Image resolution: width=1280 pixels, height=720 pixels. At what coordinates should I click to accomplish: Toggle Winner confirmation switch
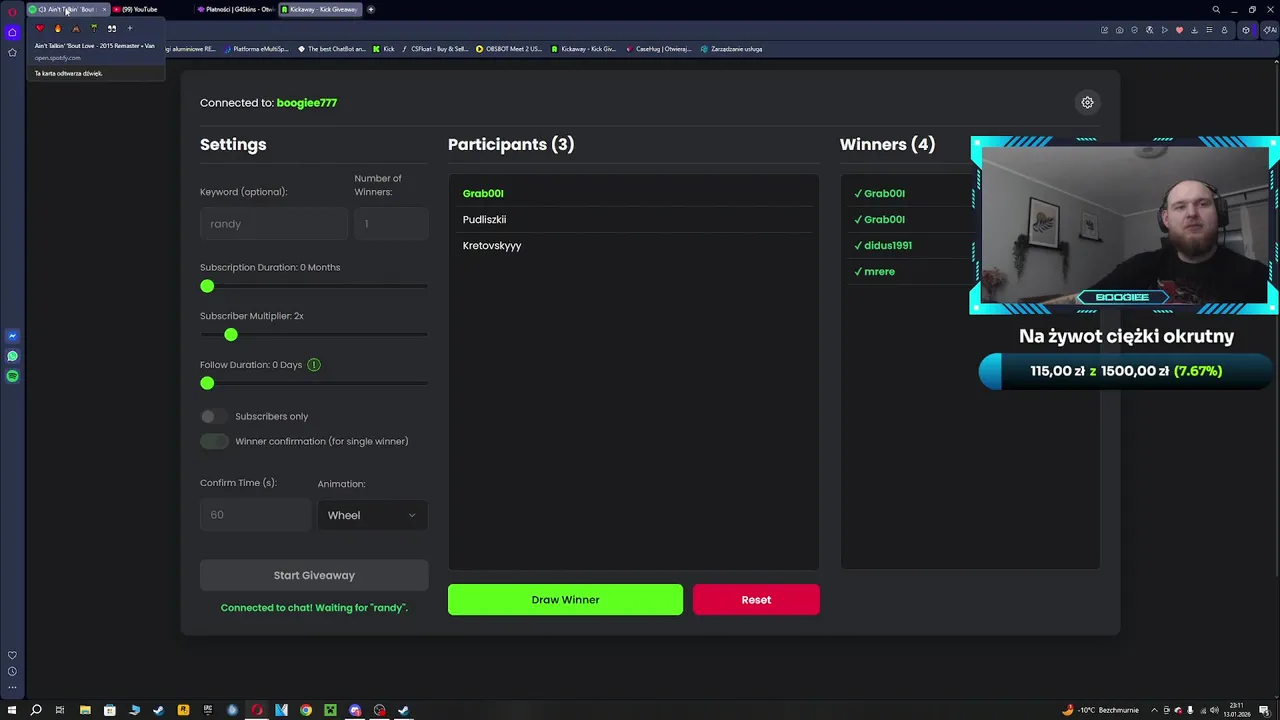coord(214,441)
